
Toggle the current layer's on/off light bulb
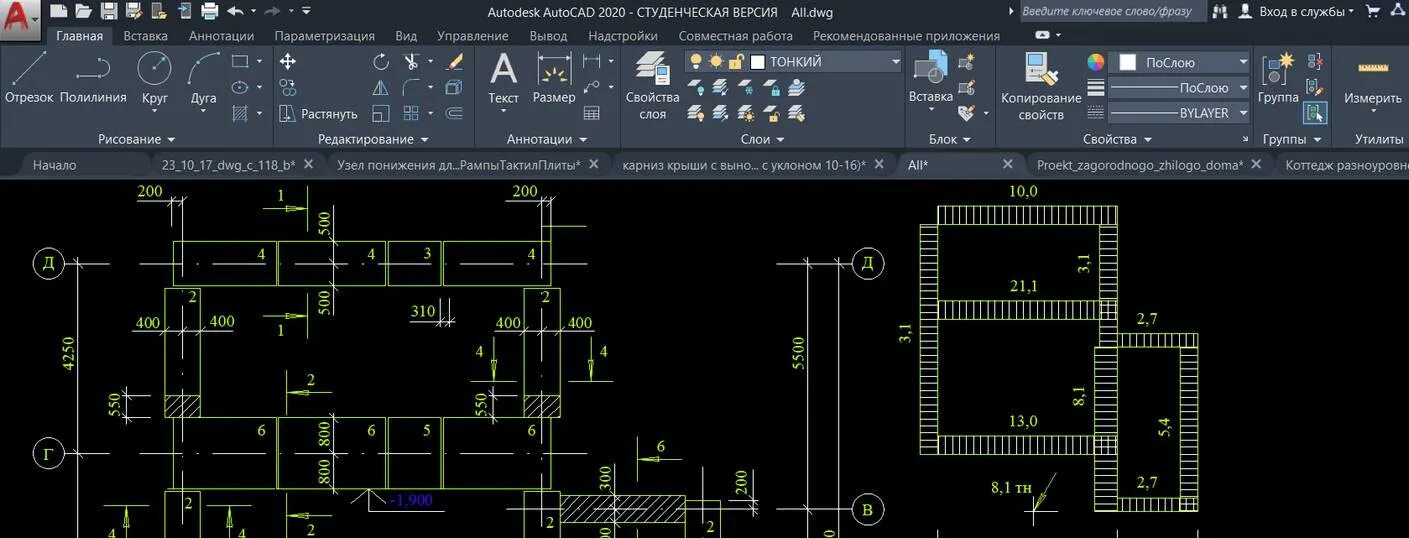click(696, 62)
